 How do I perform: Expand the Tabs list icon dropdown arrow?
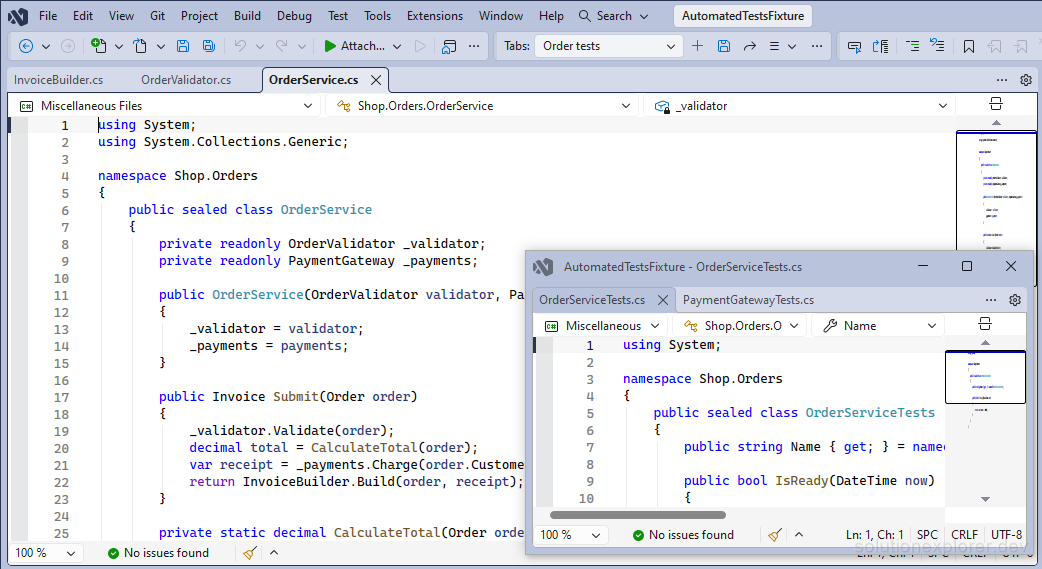(792, 47)
